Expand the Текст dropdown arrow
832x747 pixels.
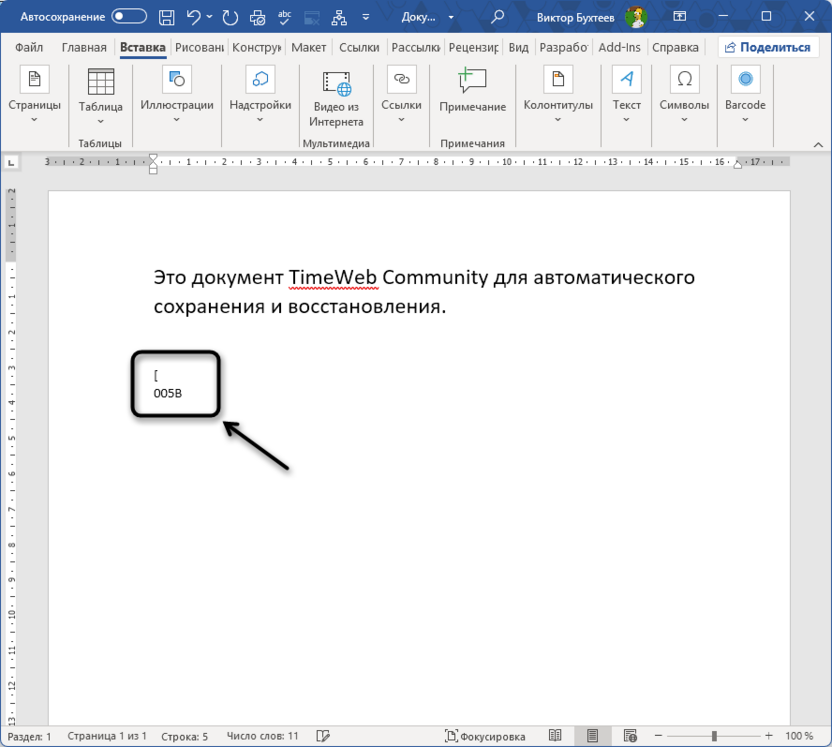[x=627, y=120]
